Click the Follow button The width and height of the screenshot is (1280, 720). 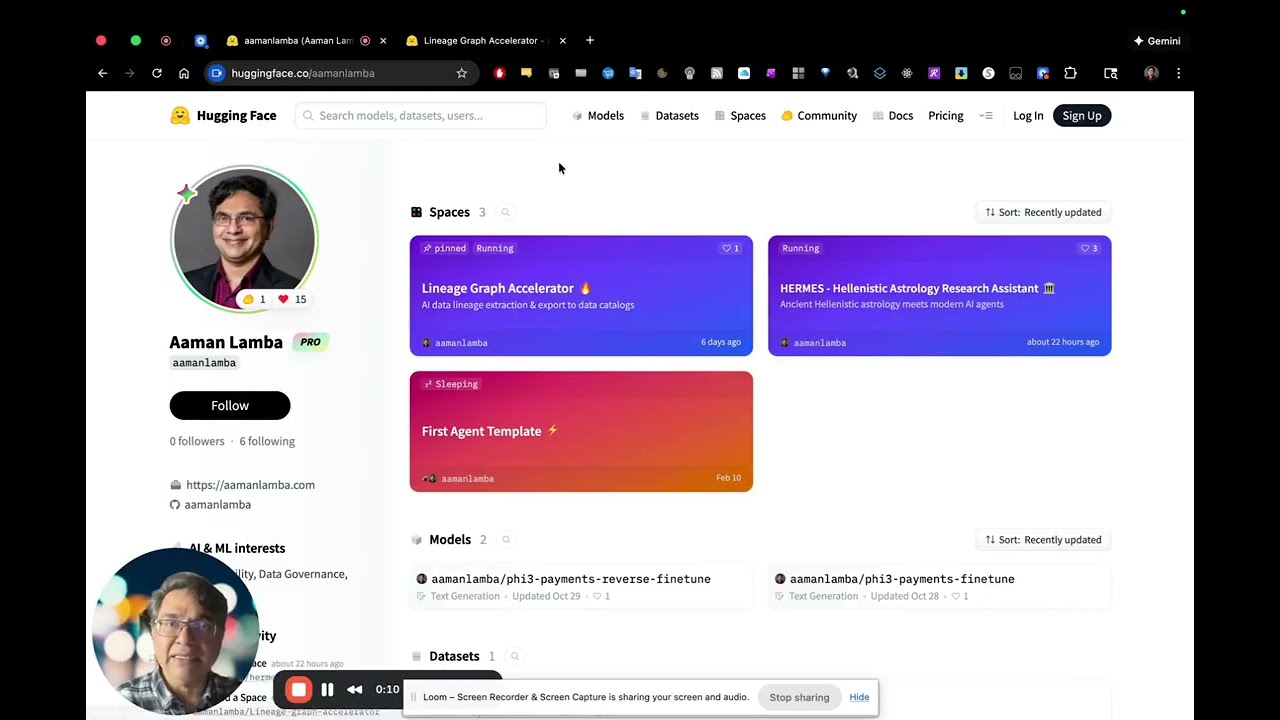230,405
